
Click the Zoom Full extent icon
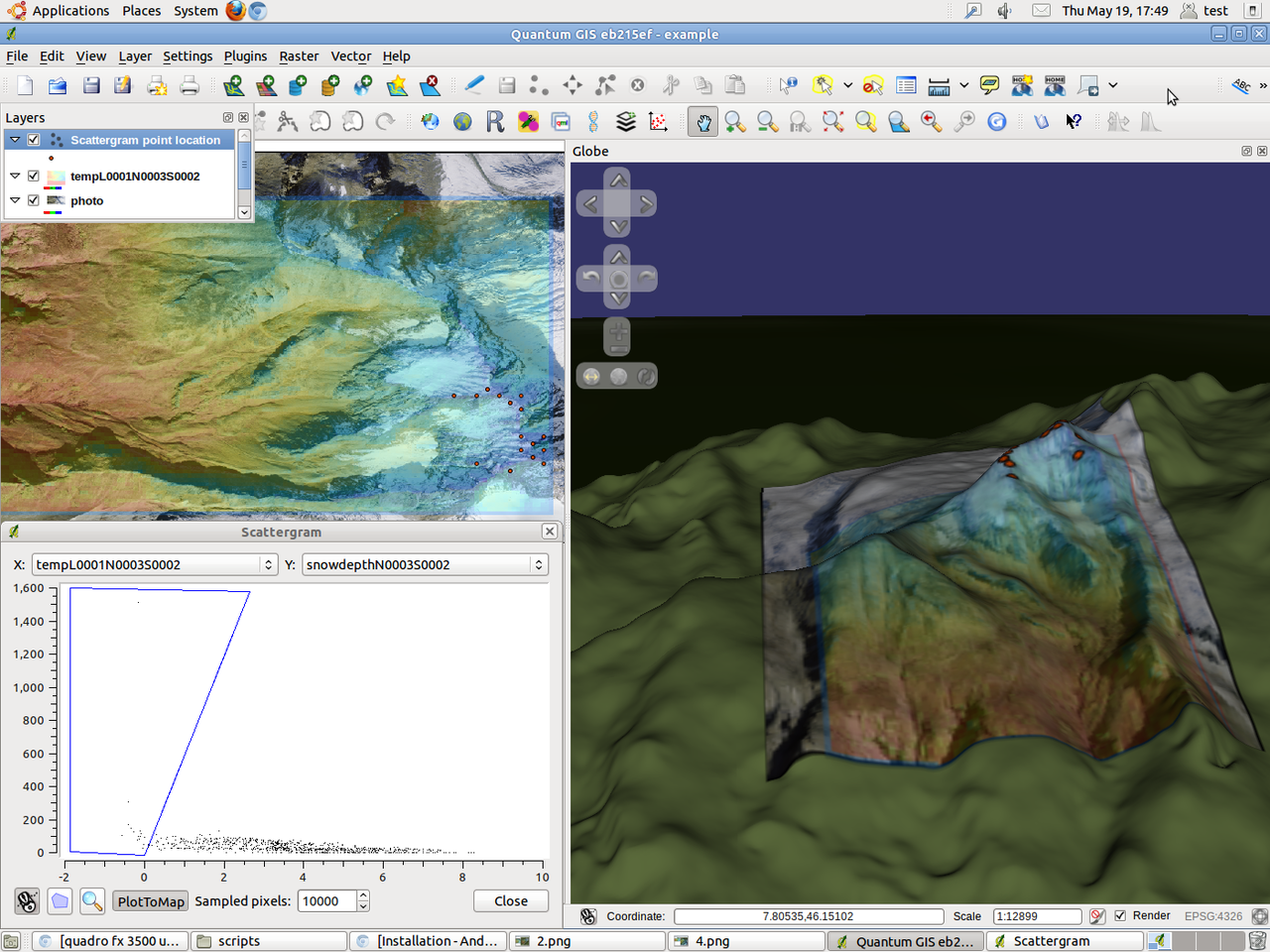click(x=833, y=122)
